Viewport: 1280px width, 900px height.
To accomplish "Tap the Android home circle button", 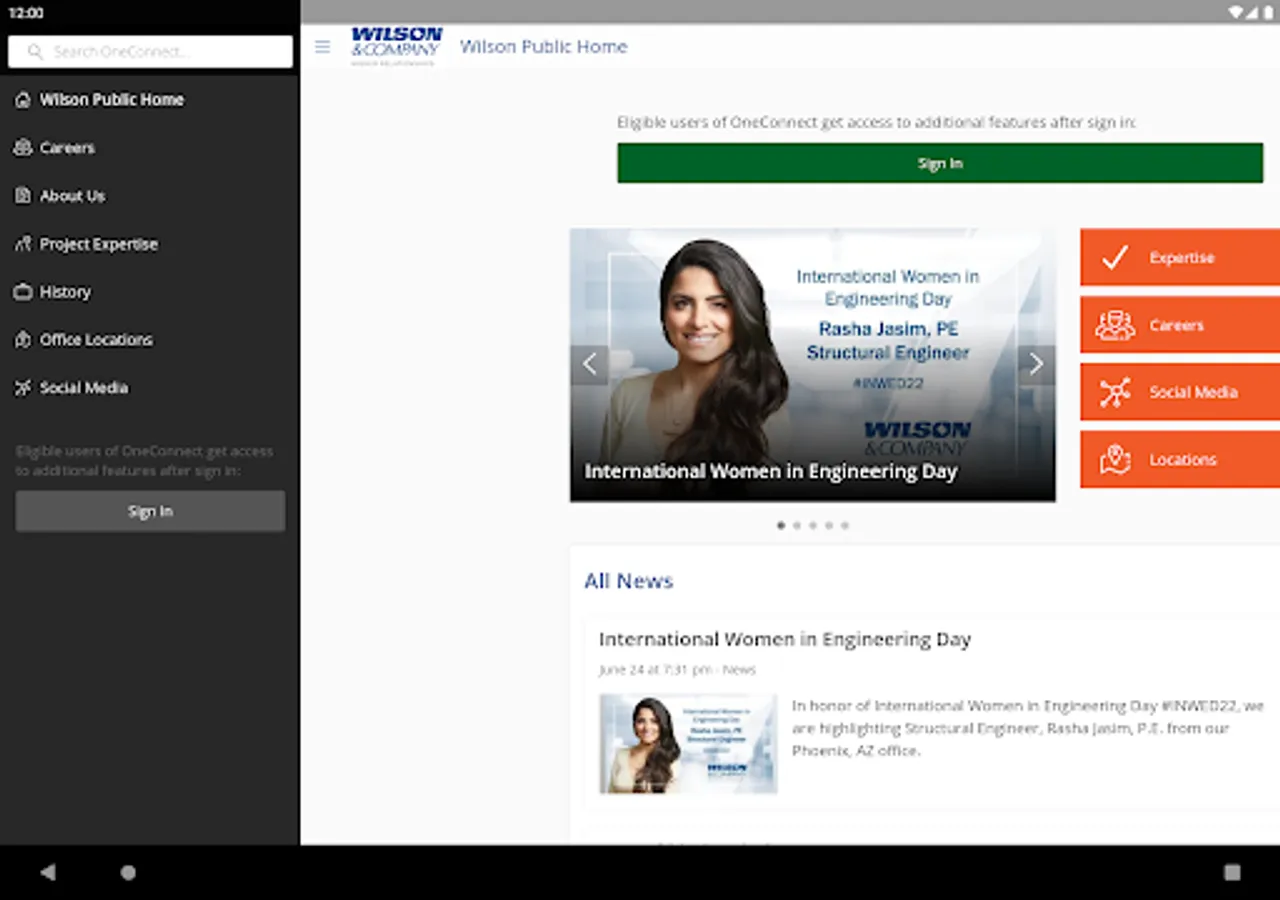I will click(128, 872).
